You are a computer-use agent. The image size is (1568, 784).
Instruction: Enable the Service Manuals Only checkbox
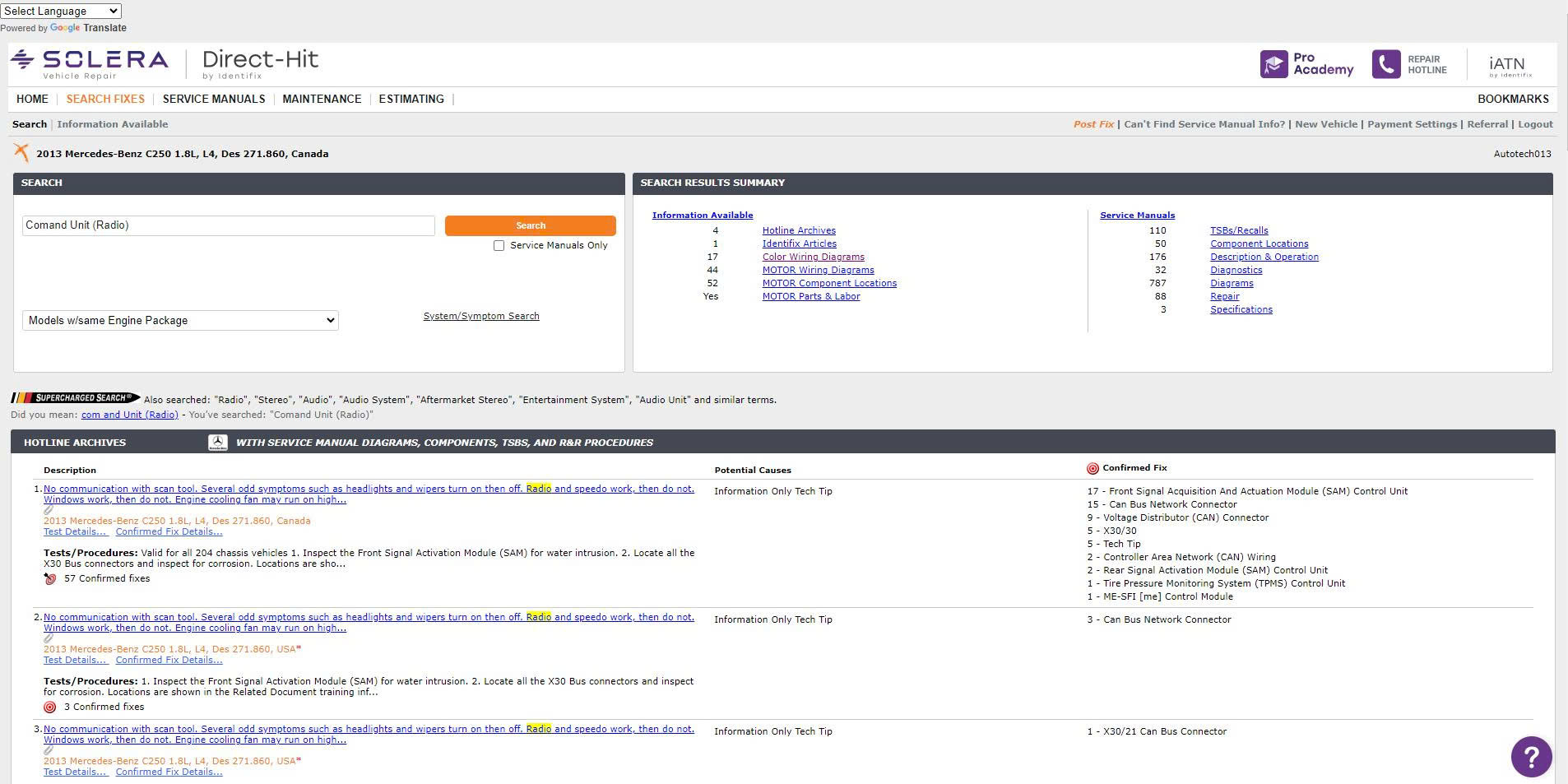tap(499, 245)
